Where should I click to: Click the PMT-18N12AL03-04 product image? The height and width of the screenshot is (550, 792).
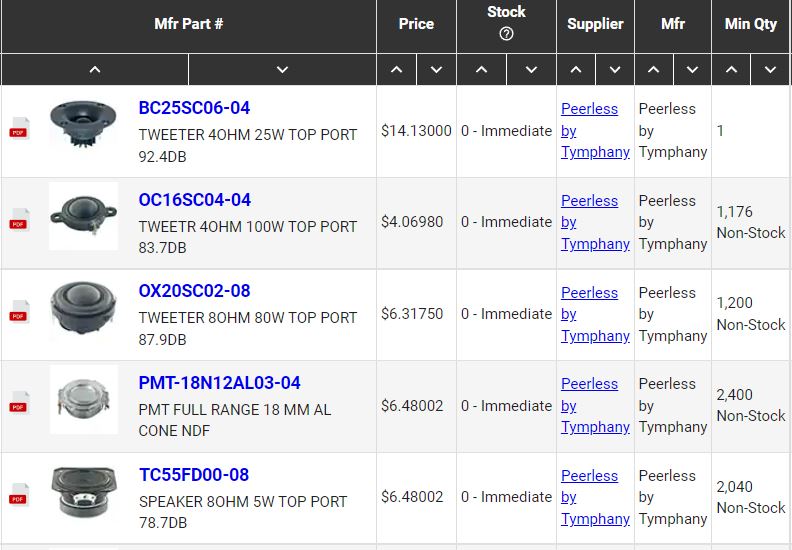coord(84,399)
